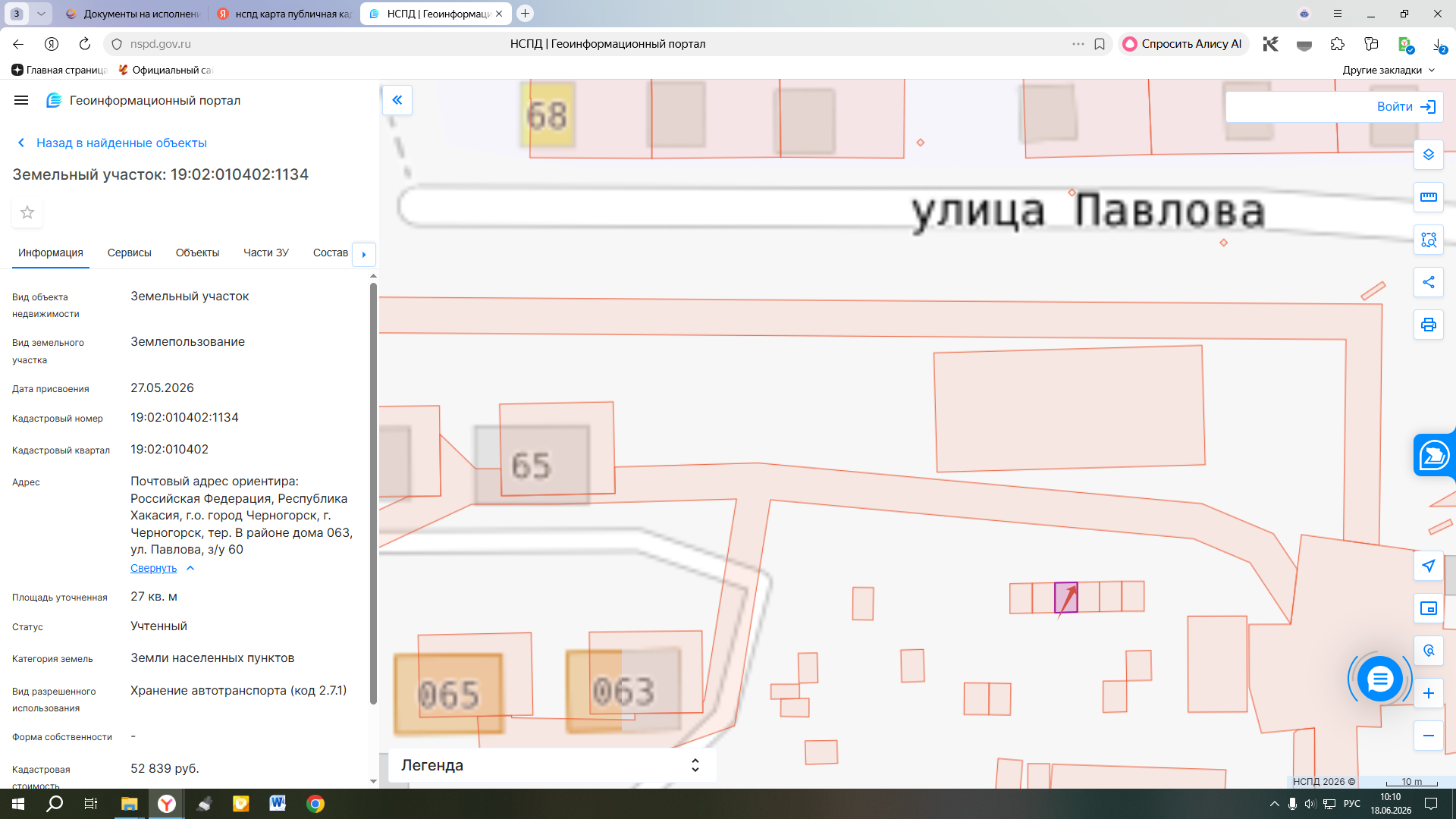Click the map location search tool
Screen dimensions: 1456x819
(x=1429, y=651)
